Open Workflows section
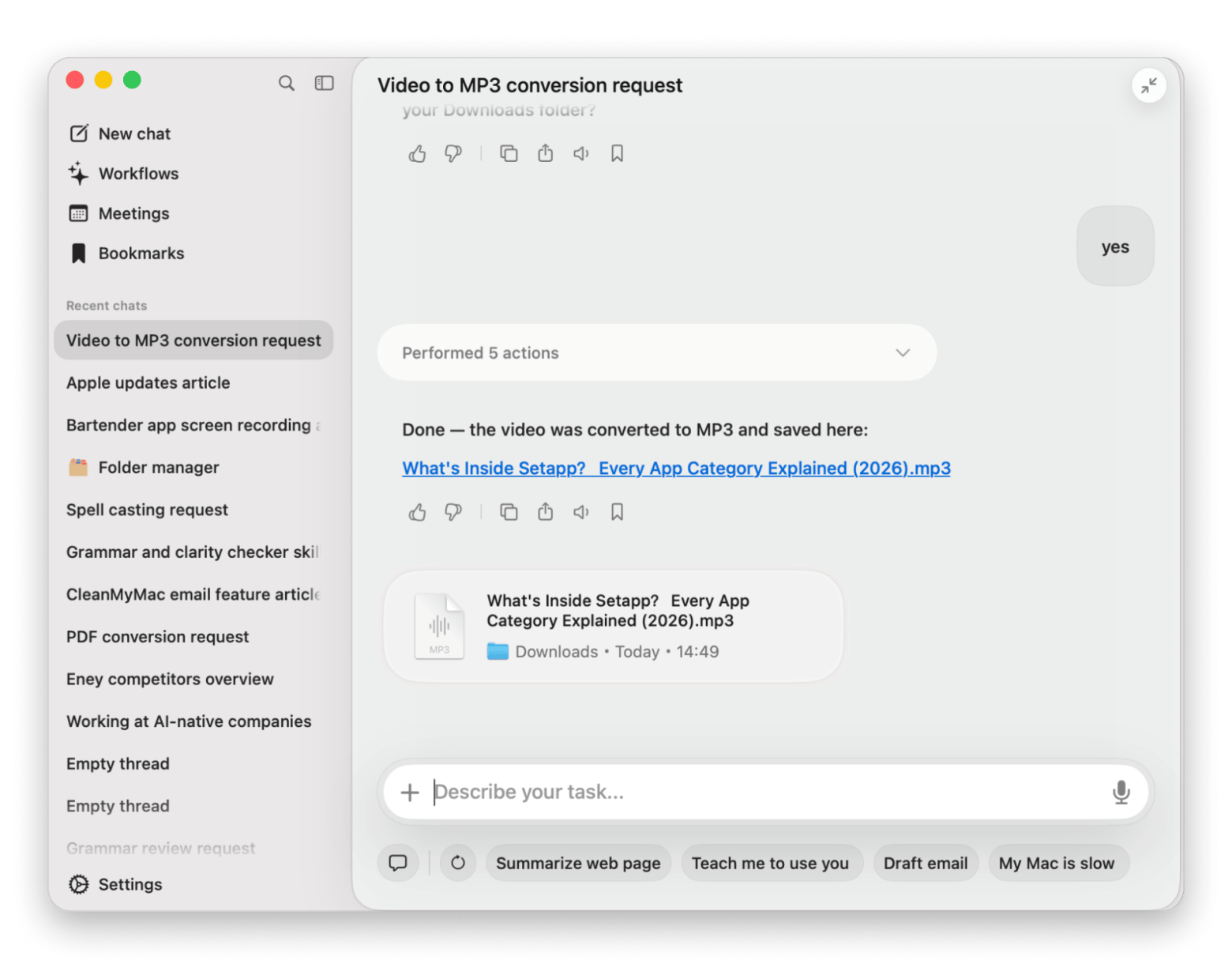 tap(124, 173)
